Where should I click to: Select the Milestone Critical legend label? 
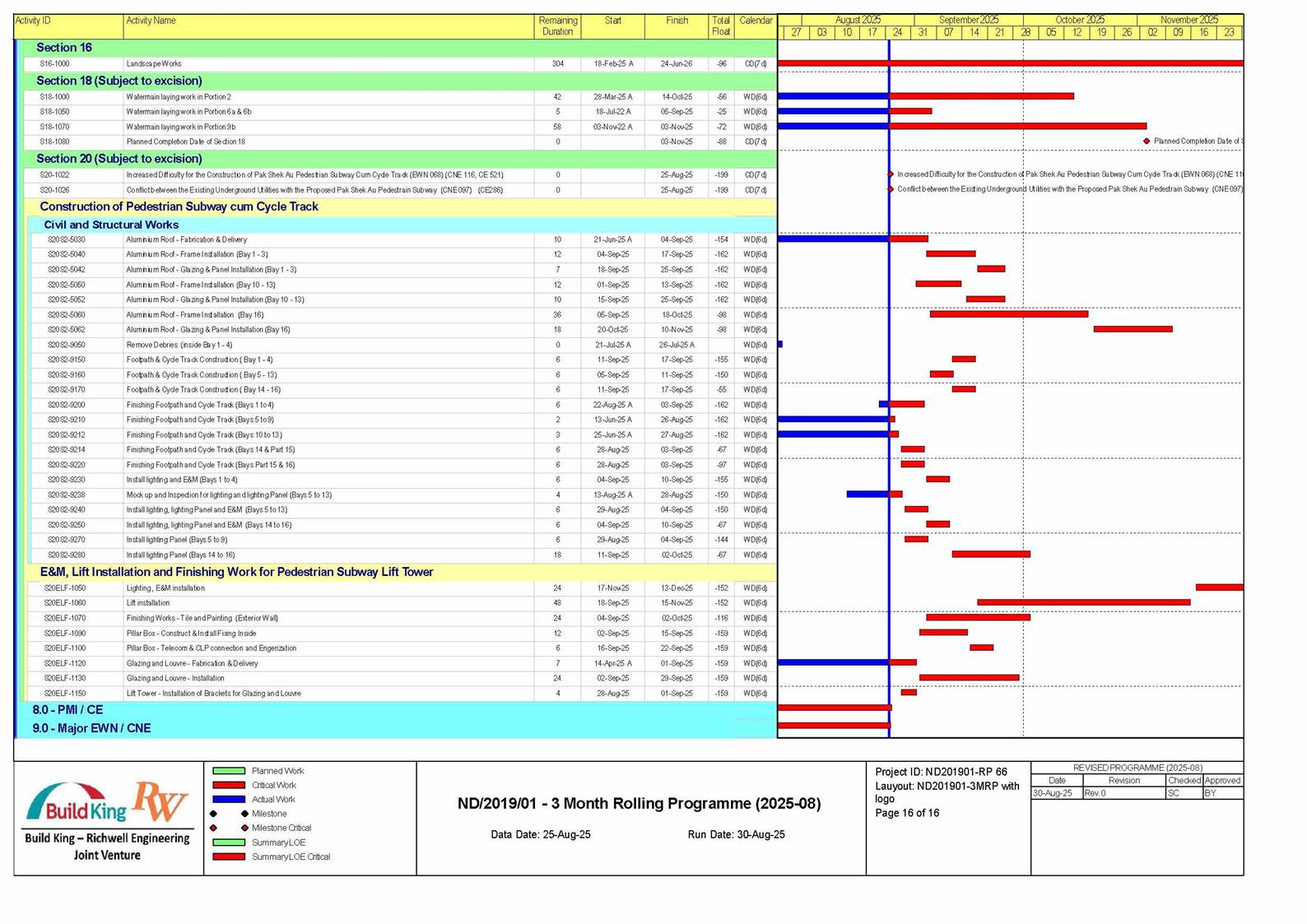pos(281,828)
